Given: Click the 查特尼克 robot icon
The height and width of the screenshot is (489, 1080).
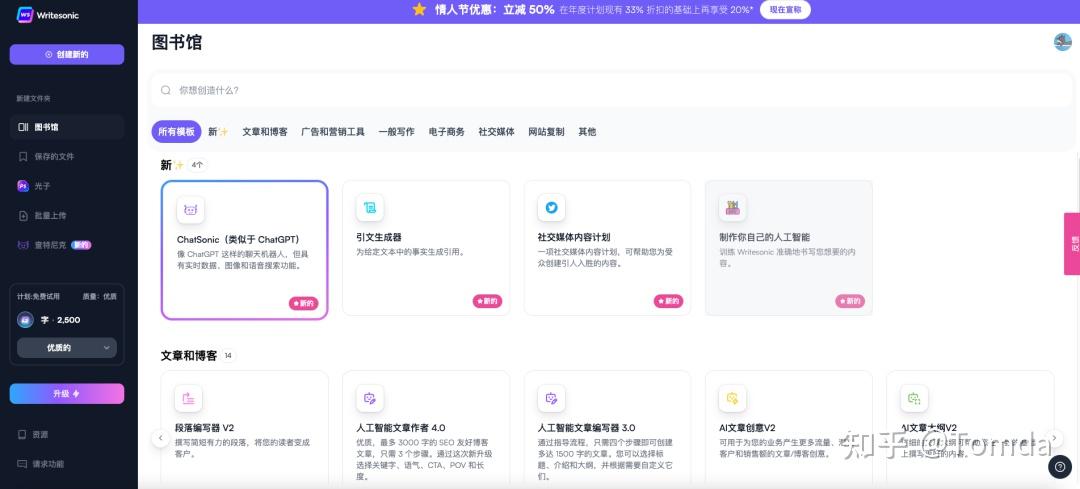Looking at the screenshot, I should coord(23,244).
